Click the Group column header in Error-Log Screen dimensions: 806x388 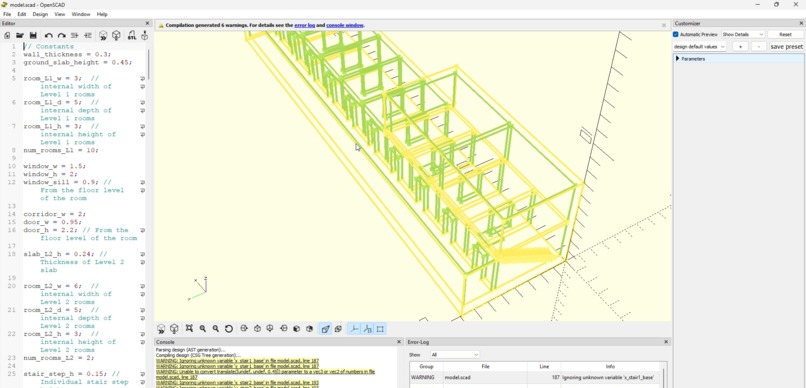tap(427, 366)
